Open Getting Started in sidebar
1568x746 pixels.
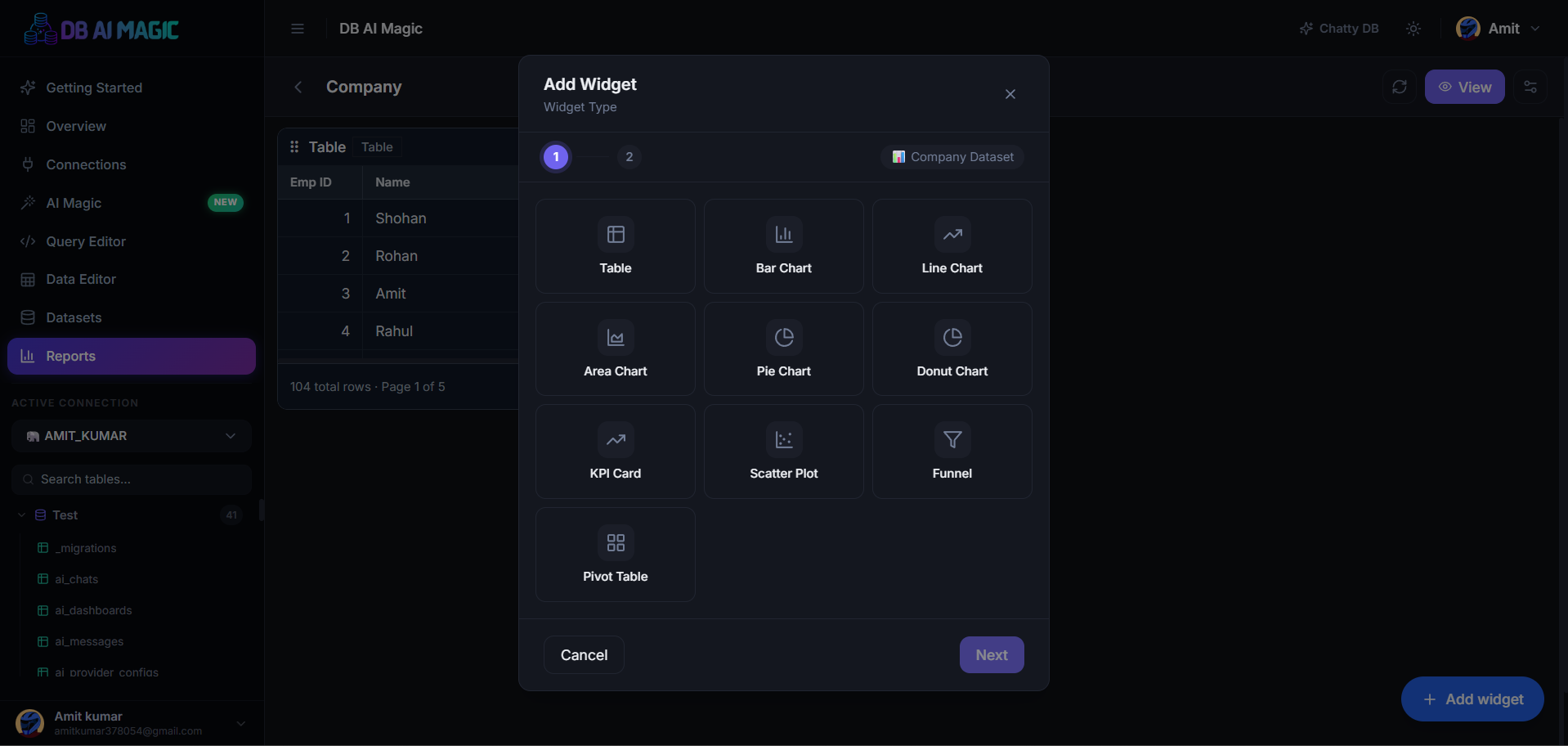pos(132,88)
